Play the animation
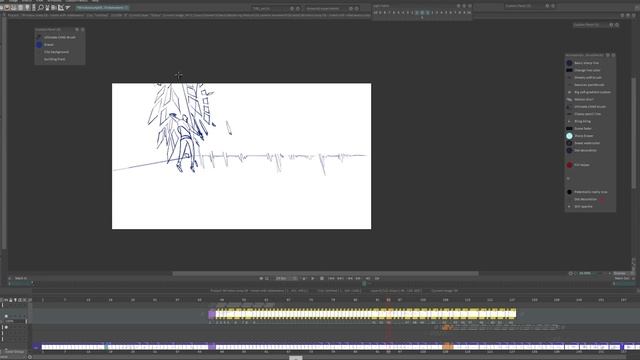The height and width of the screenshot is (360, 640). [313, 278]
